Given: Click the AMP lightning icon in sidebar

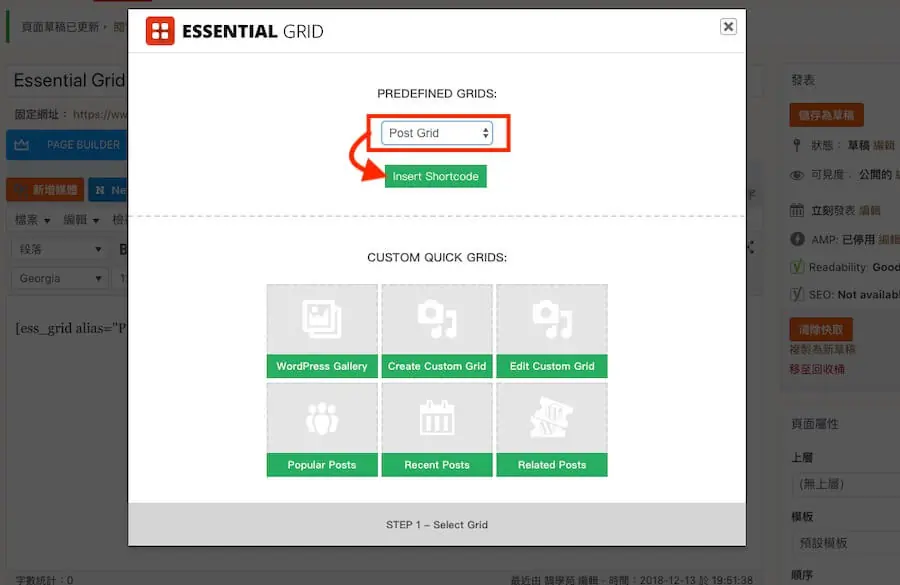Looking at the screenshot, I should tap(797, 239).
